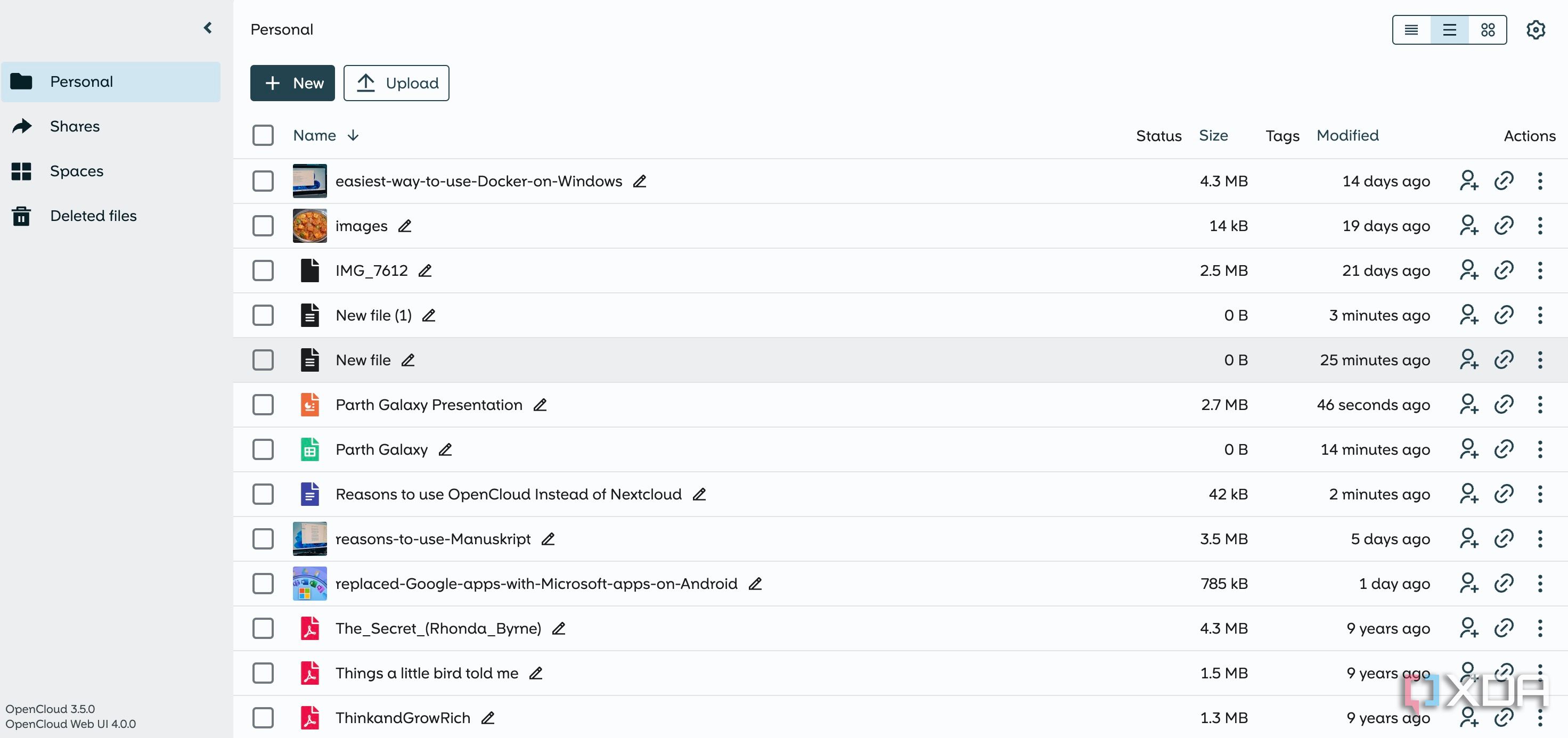Click the New button
Viewport: 1568px width, 738px height.
click(x=292, y=83)
